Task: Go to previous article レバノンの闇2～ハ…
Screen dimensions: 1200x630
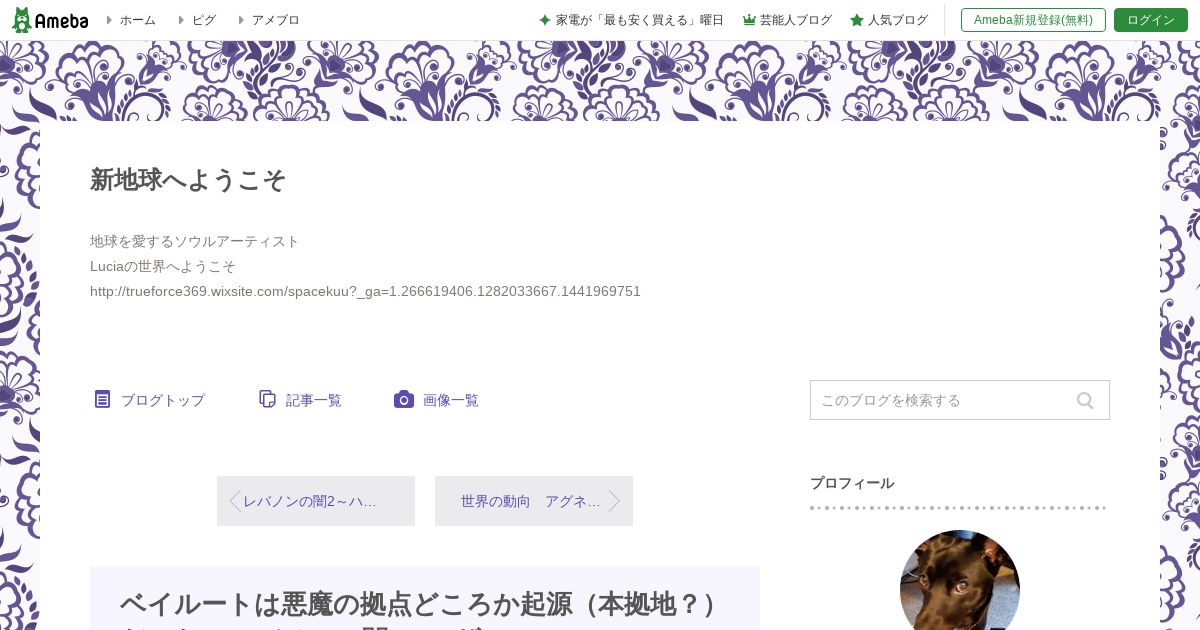Action: point(316,501)
